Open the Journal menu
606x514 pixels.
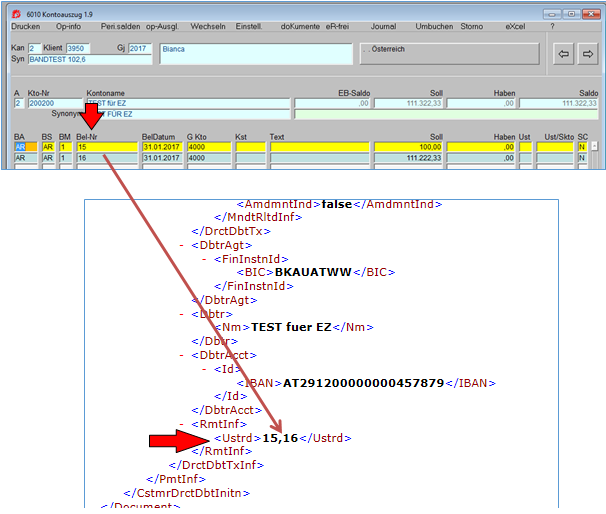pos(383,26)
